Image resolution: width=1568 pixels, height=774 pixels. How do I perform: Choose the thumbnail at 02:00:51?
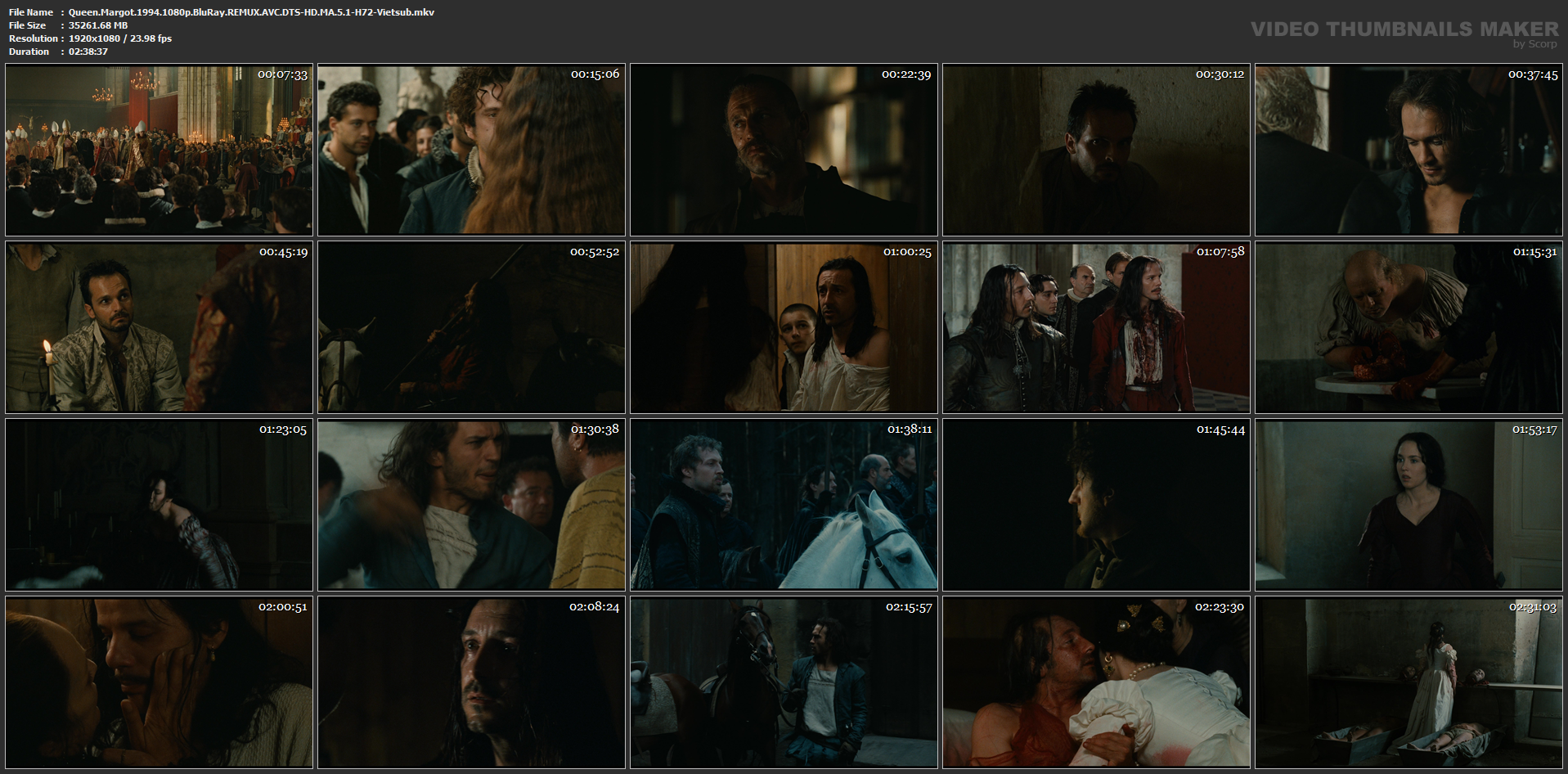[x=159, y=682]
